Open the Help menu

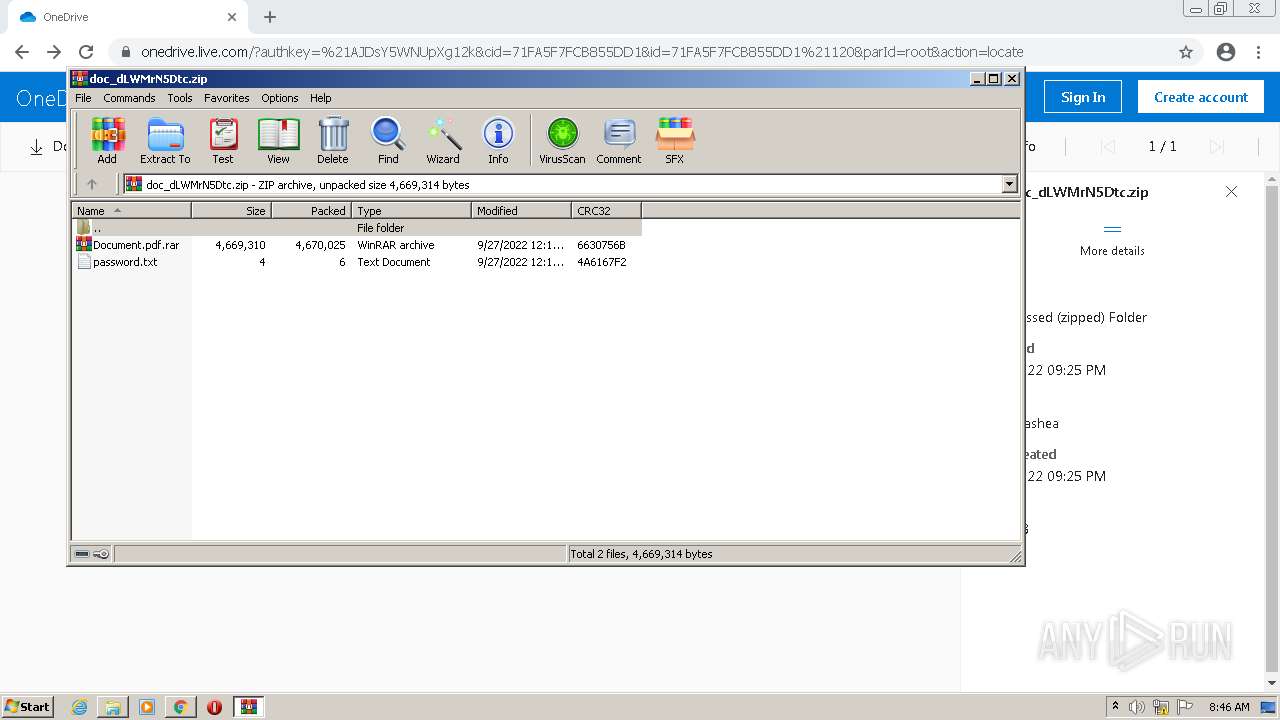[x=320, y=98]
